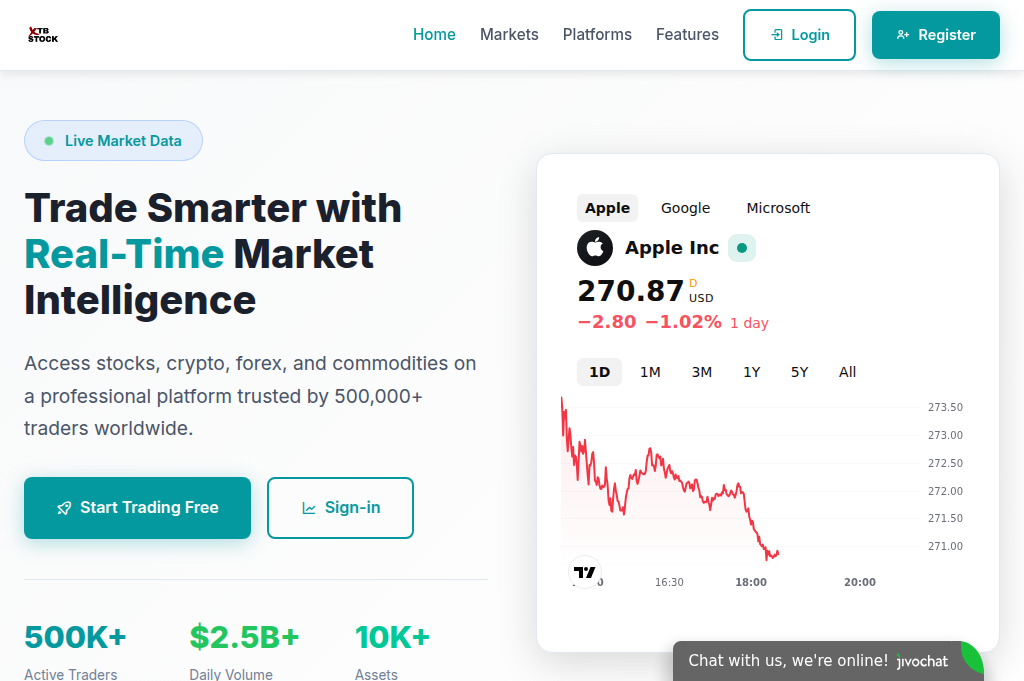This screenshot has width=1024, height=681.
Task: Select the TradingView icon on the chart
Action: point(584,572)
